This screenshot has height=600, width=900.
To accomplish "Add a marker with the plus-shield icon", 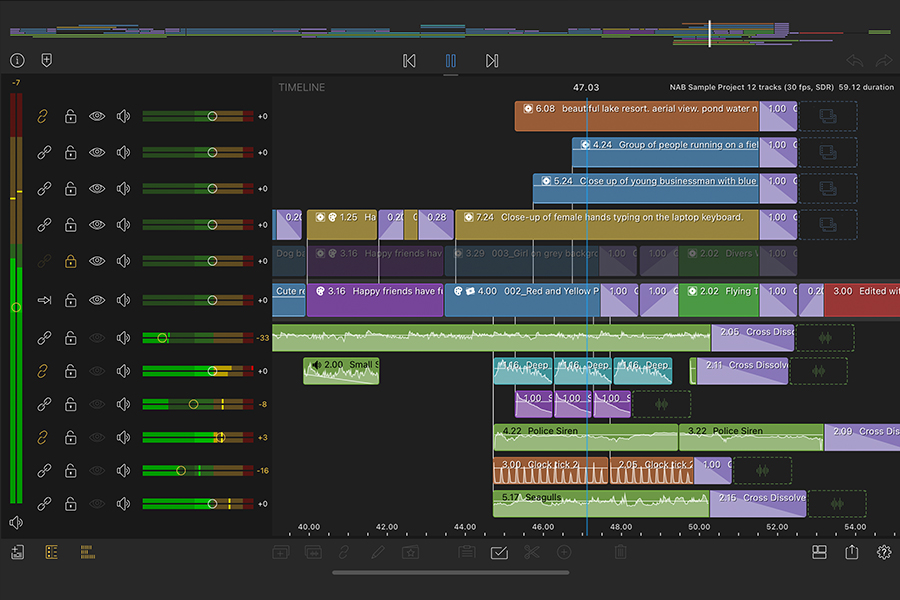I will [x=46, y=61].
